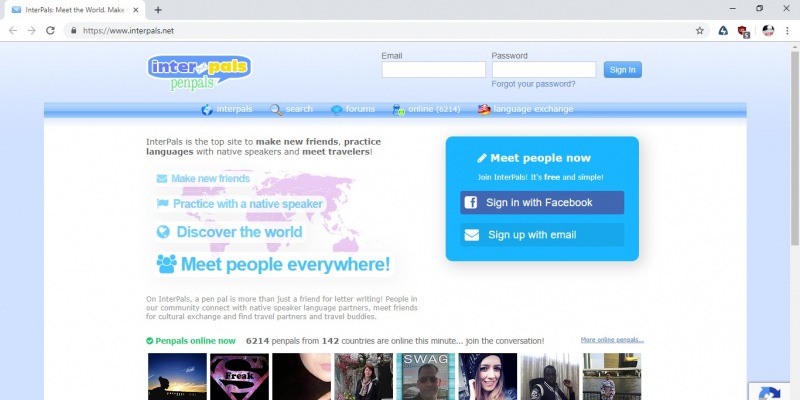Open the Freak superman logo thumbnail
Image resolution: width=800 pixels, height=400 pixels.
tap(239, 377)
